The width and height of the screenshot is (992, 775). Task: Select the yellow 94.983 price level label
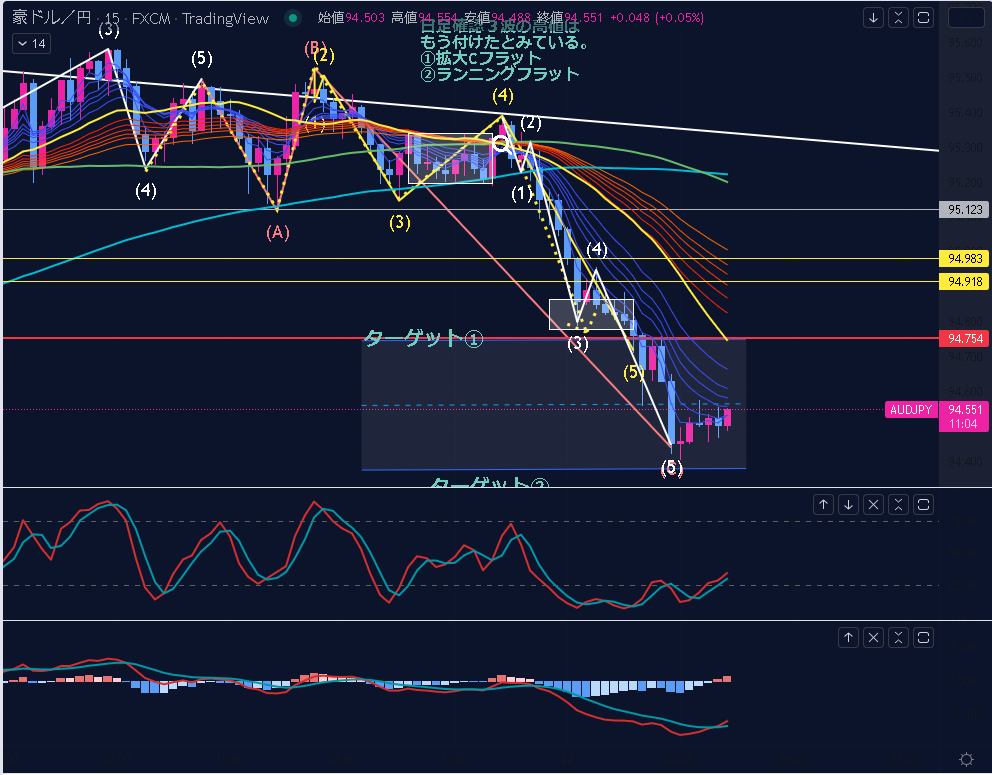965,259
